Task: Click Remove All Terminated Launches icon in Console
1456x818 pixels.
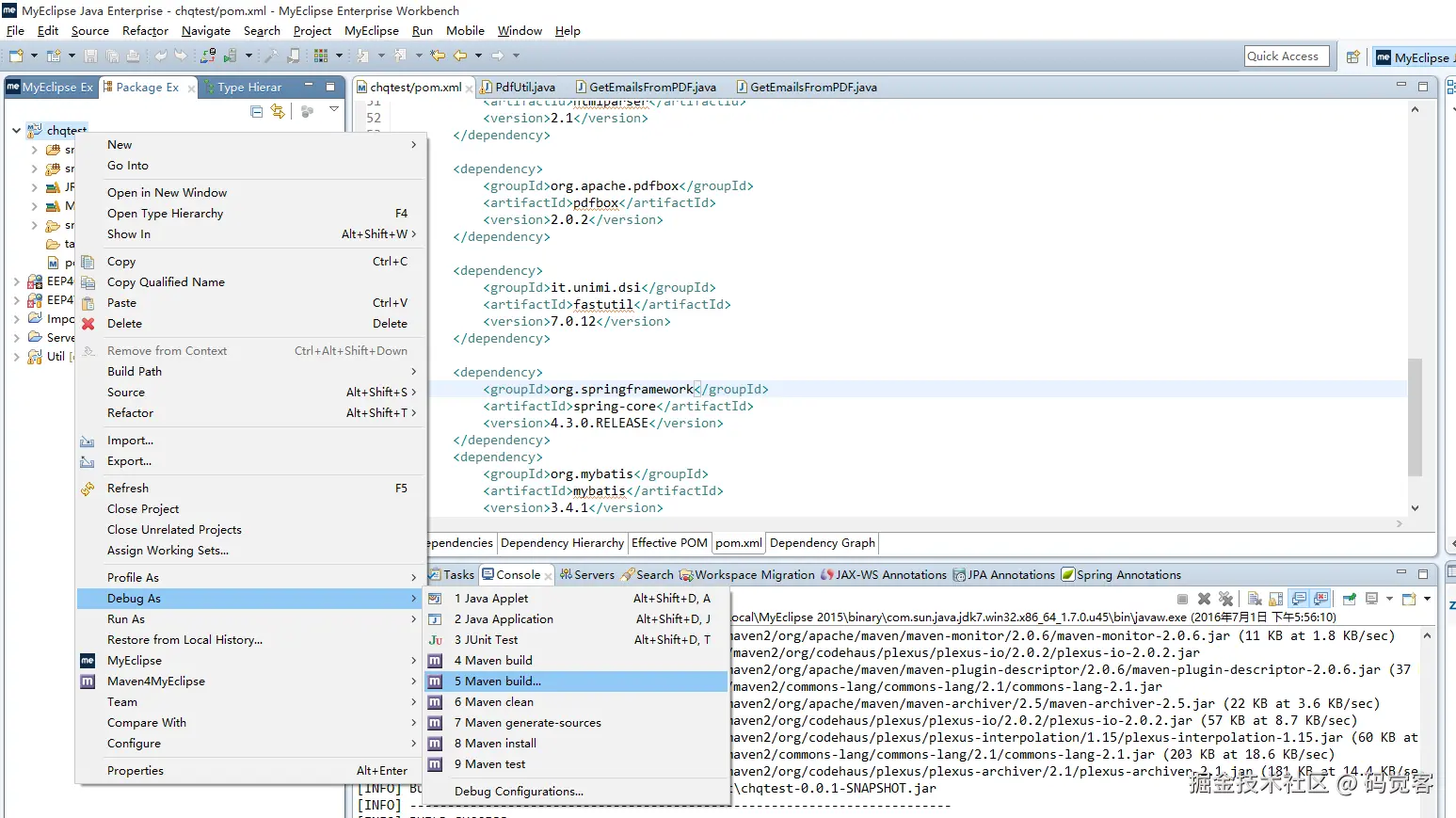Action: click(1225, 599)
